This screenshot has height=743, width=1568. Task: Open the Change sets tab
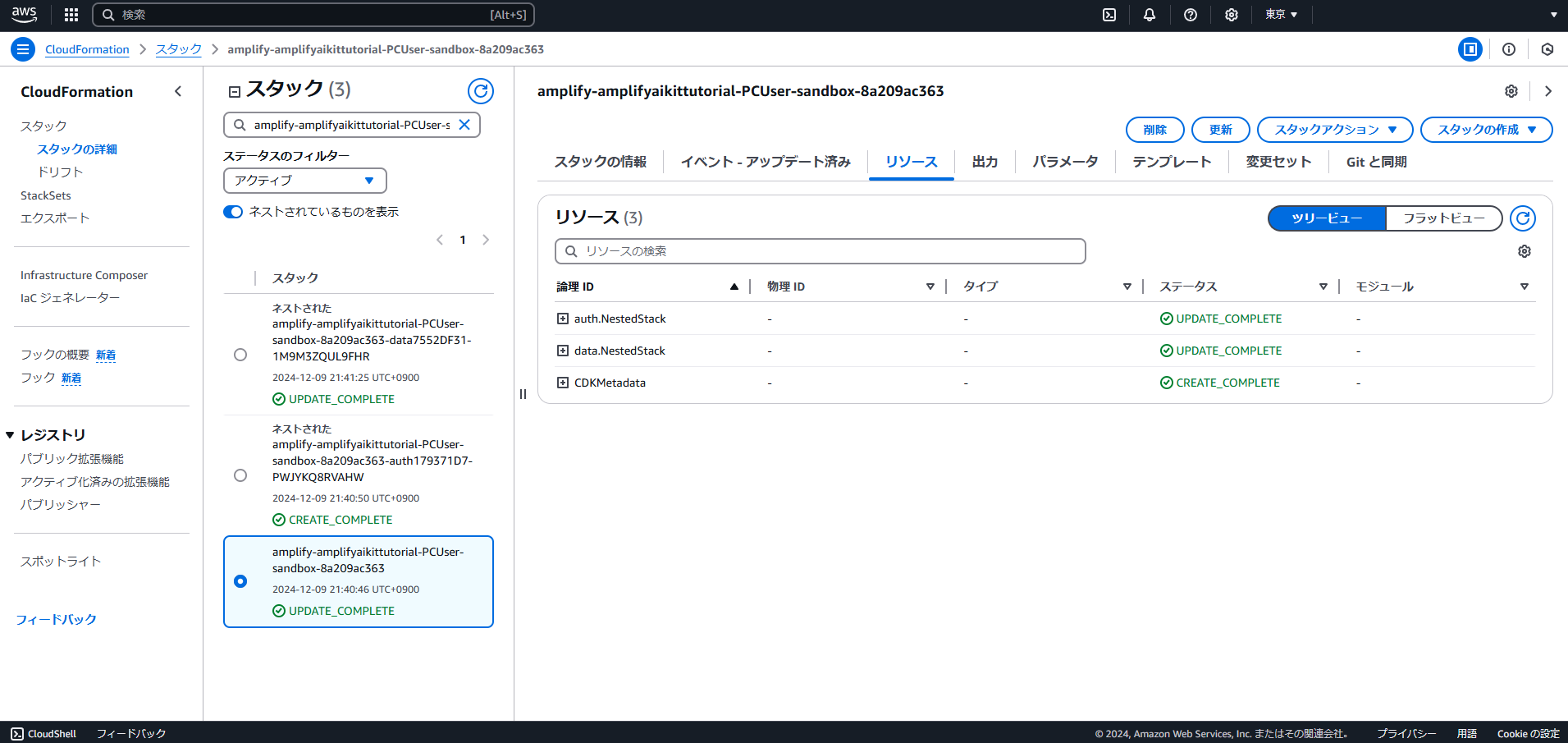(1278, 162)
